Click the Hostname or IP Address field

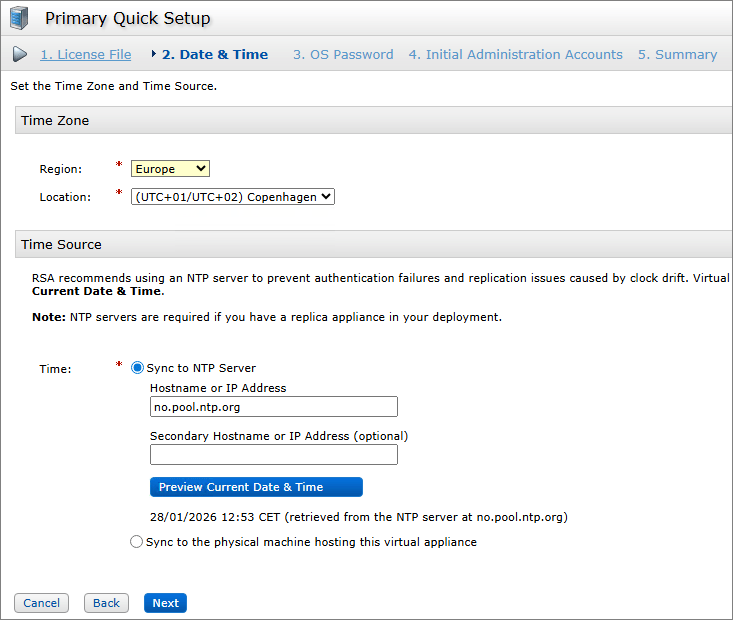[x=274, y=407]
